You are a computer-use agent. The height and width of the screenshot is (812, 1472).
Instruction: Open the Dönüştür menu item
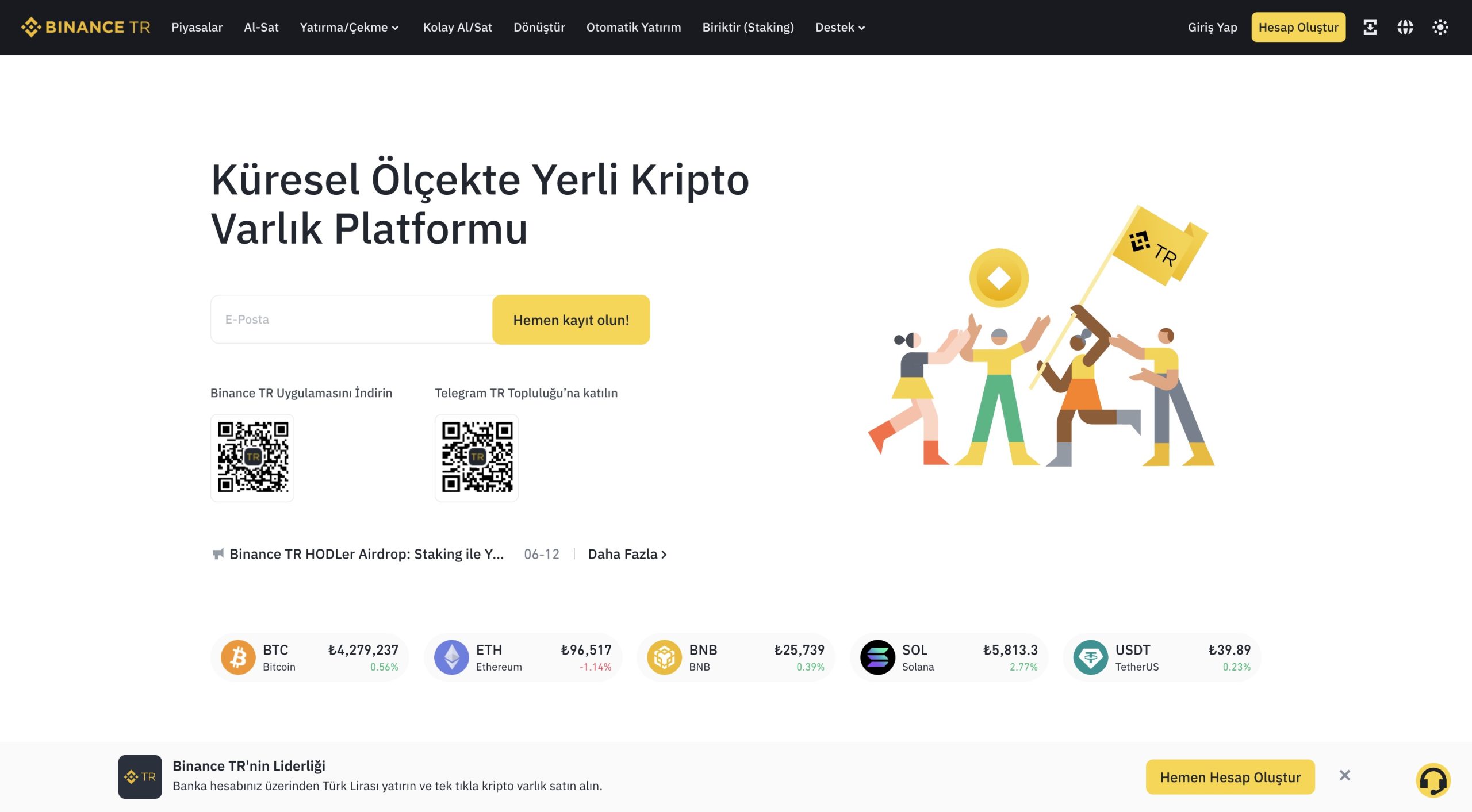tap(539, 27)
